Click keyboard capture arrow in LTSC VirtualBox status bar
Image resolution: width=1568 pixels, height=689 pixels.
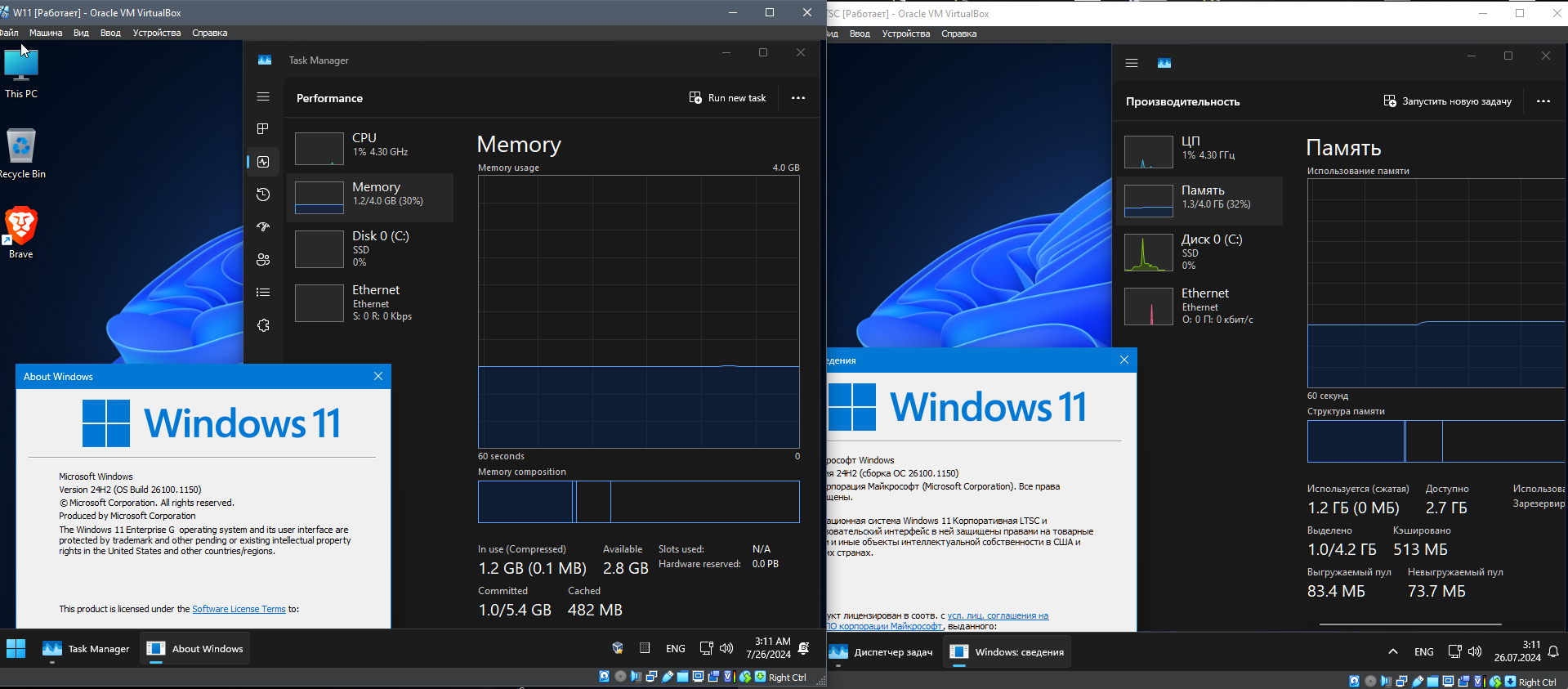(1510, 681)
